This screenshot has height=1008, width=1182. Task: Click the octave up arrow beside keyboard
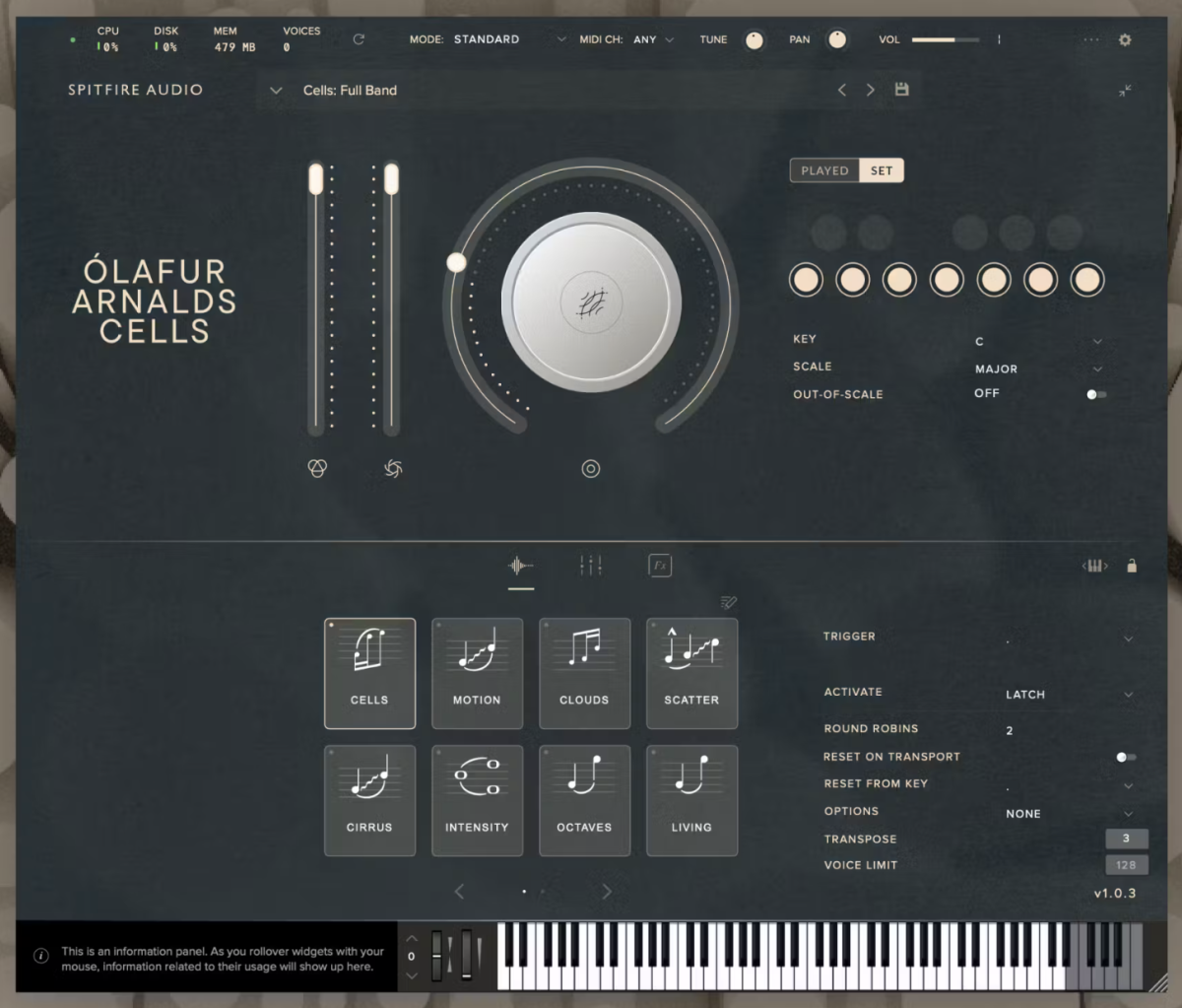click(x=412, y=938)
